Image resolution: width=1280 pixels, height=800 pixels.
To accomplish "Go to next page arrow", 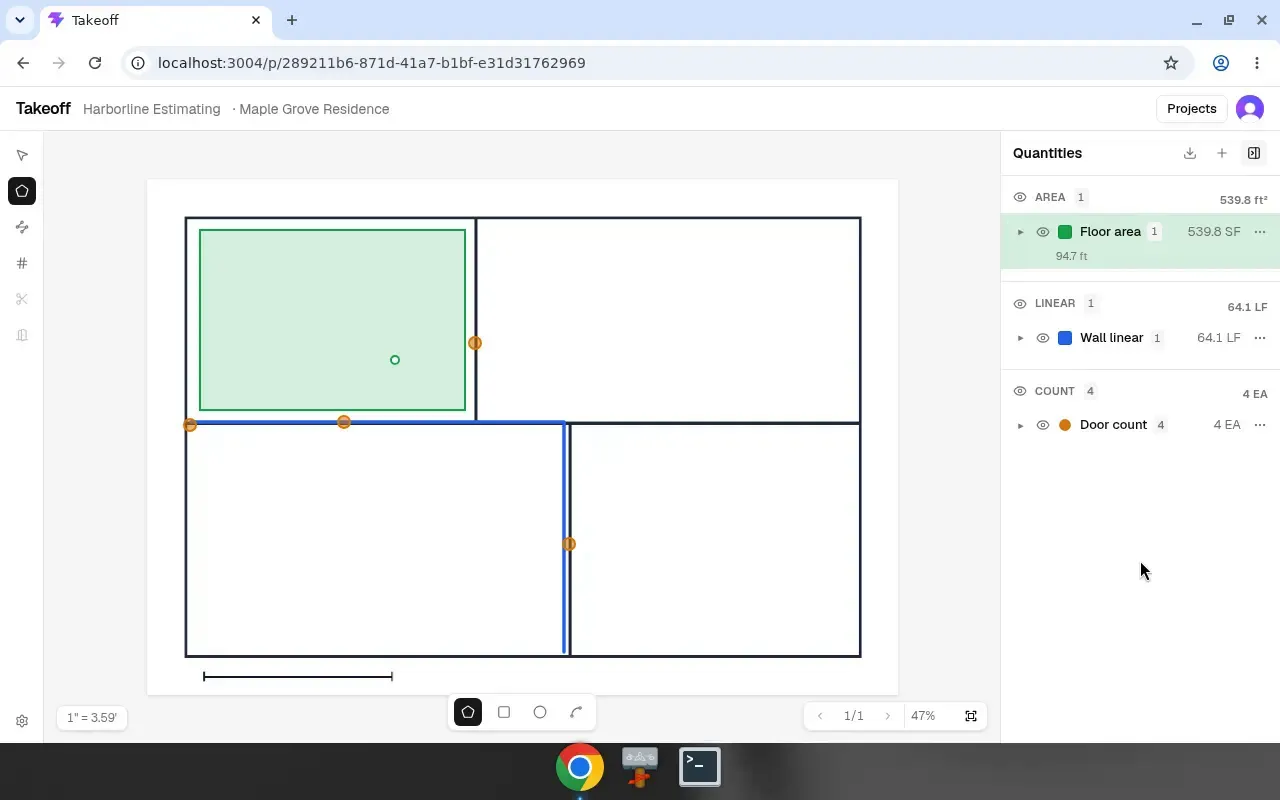I will 887,716.
